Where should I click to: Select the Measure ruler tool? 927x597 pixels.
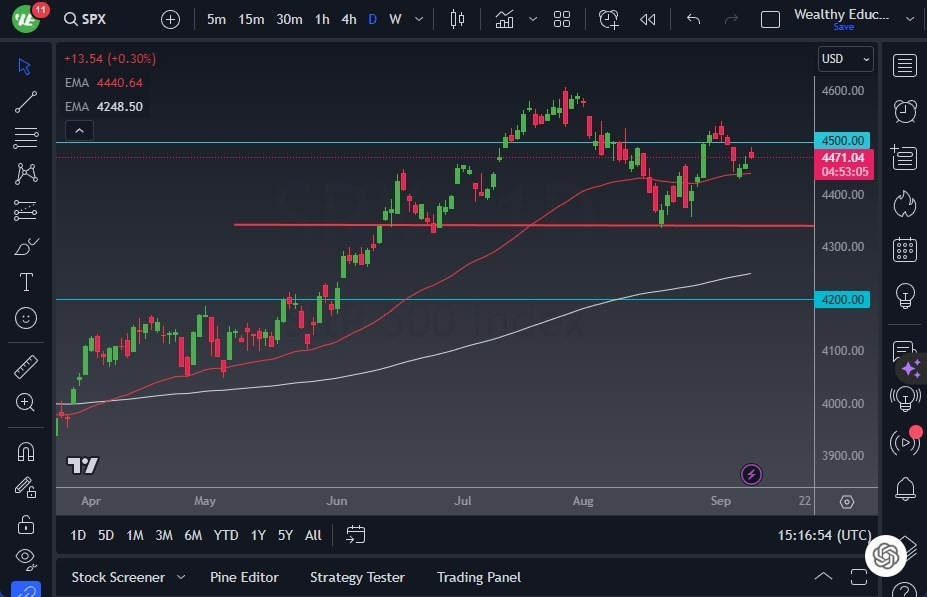click(x=25, y=367)
